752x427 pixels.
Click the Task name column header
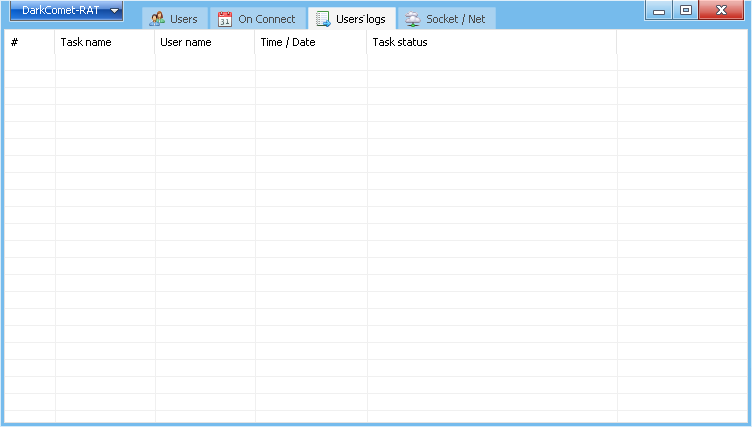tap(104, 43)
